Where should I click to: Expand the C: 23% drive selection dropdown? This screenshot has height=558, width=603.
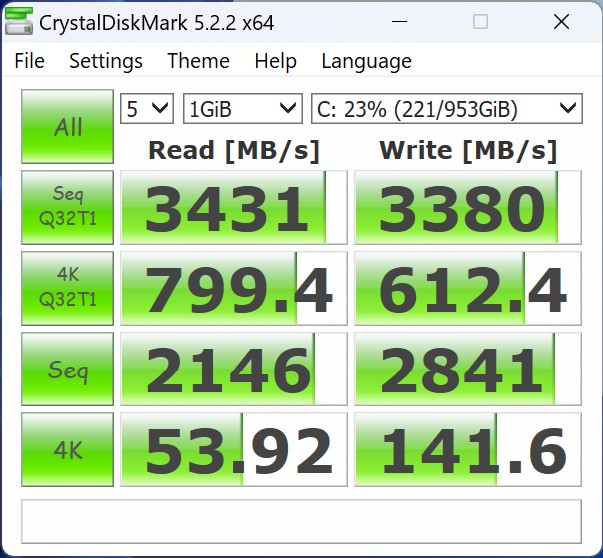446,109
